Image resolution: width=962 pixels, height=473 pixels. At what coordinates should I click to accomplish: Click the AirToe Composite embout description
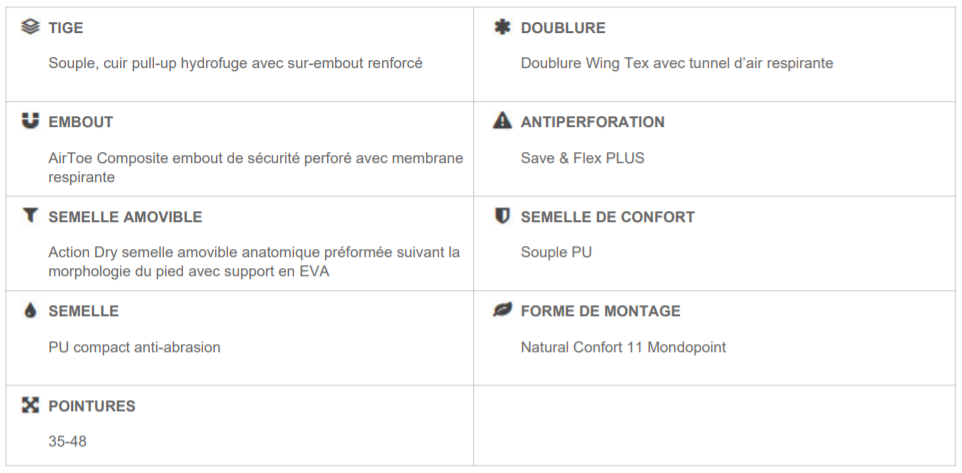pos(255,167)
